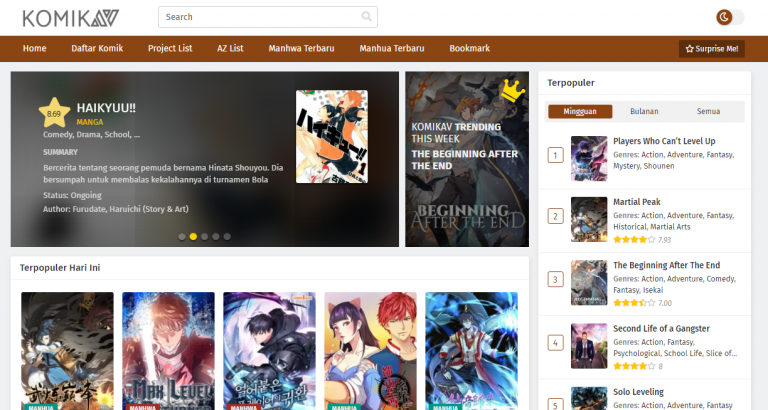Open Manhwa Terbaru page
Viewport: 768px width, 410px height.
pyautogui.click(x=301, y=48)
